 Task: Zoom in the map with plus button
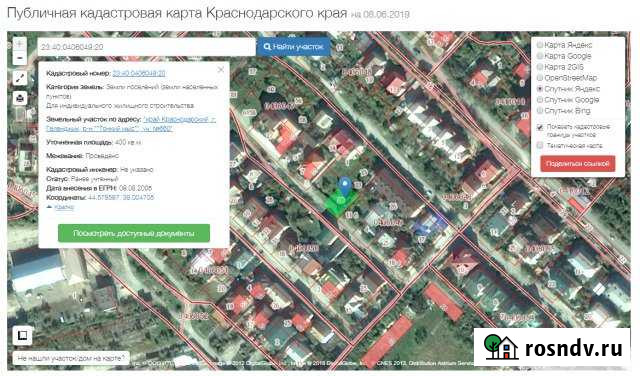(20, 44)
